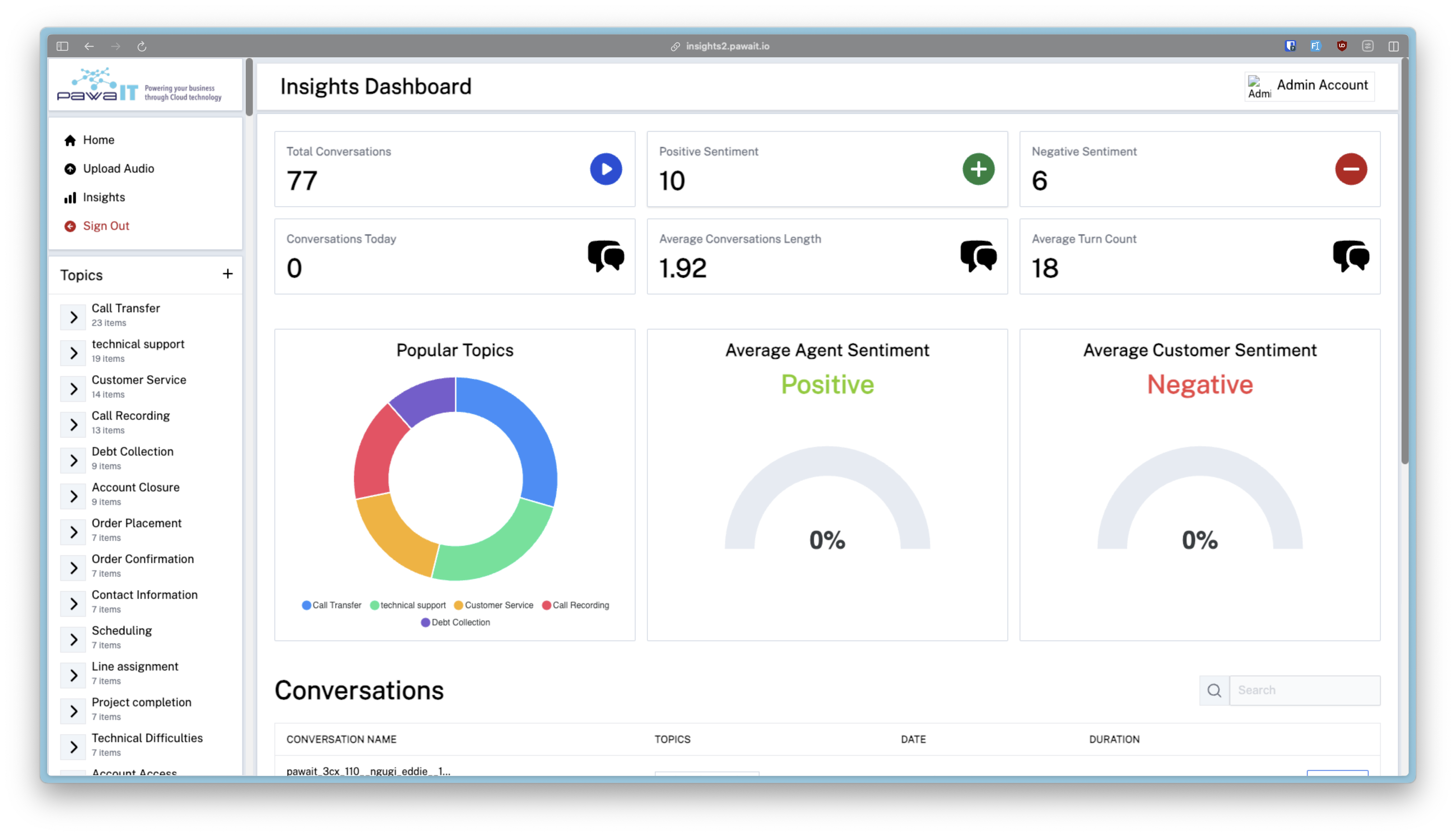Click Sign Out link

tap(106, 226)
